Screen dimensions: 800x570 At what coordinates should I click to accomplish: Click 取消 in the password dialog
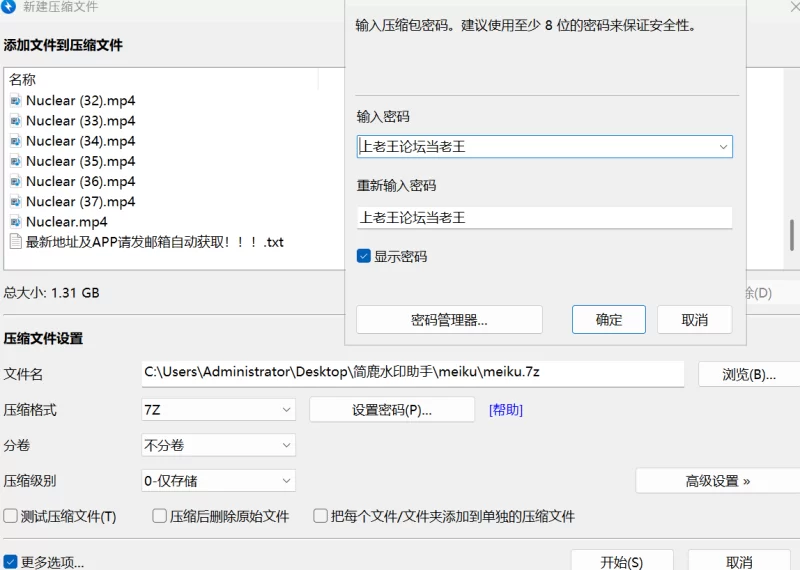click(x=694, y=320)
